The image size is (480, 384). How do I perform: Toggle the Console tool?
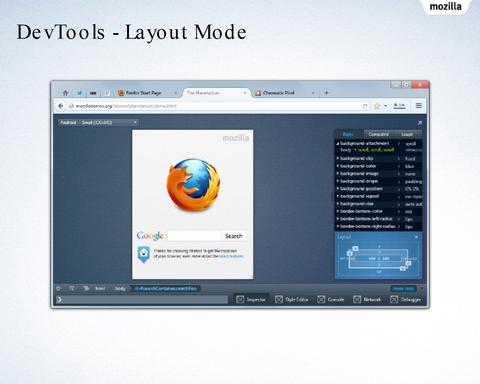[331, 299]
